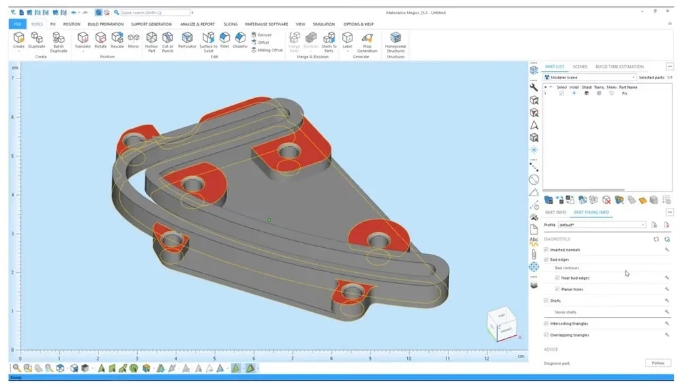The image size is (679, 387).
Task: Toggle the Planar holes checkbox
Action: click(557, 289)
